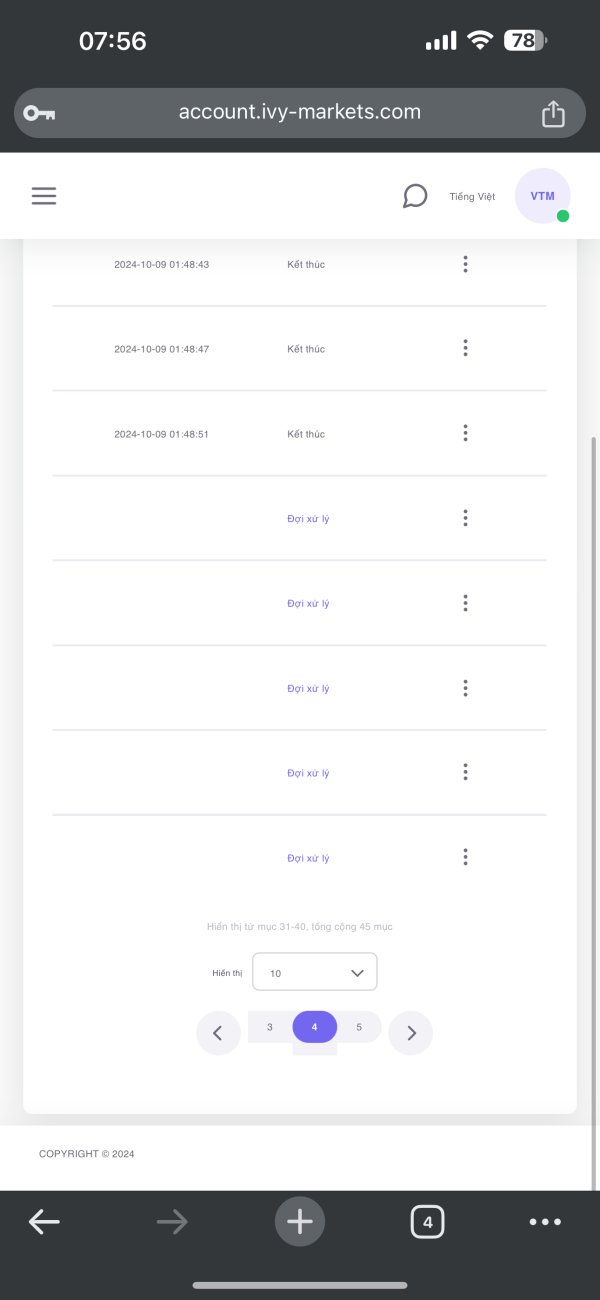Open the browser tab switcher showing 4
This screenshot has width=600, height=1300.
pyautogui.click(x=427, y=1221)
